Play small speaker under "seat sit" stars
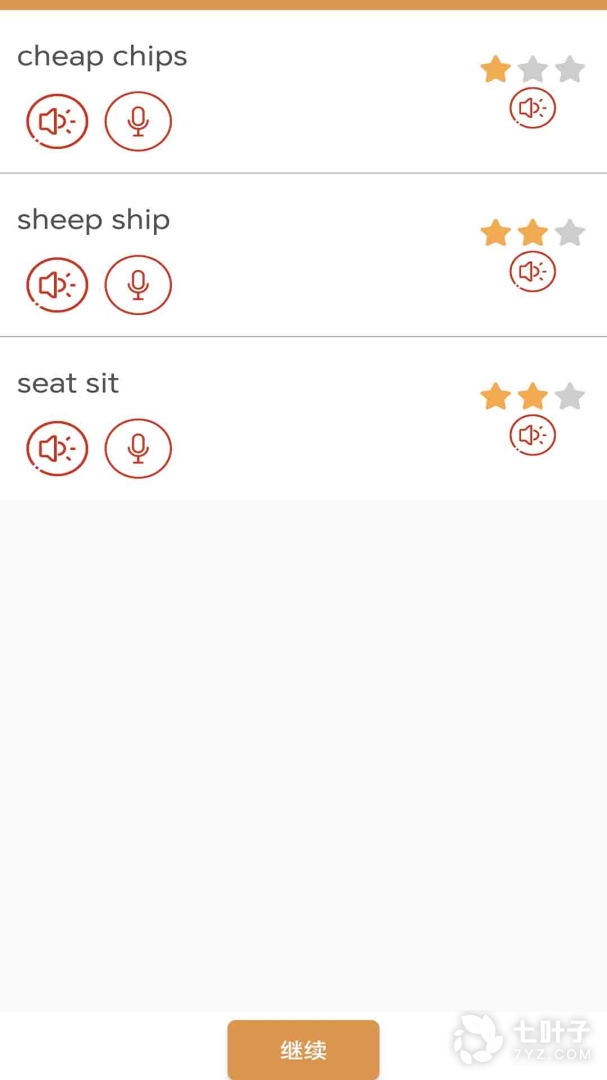The image size is (607, 1080). click(532, 435)
